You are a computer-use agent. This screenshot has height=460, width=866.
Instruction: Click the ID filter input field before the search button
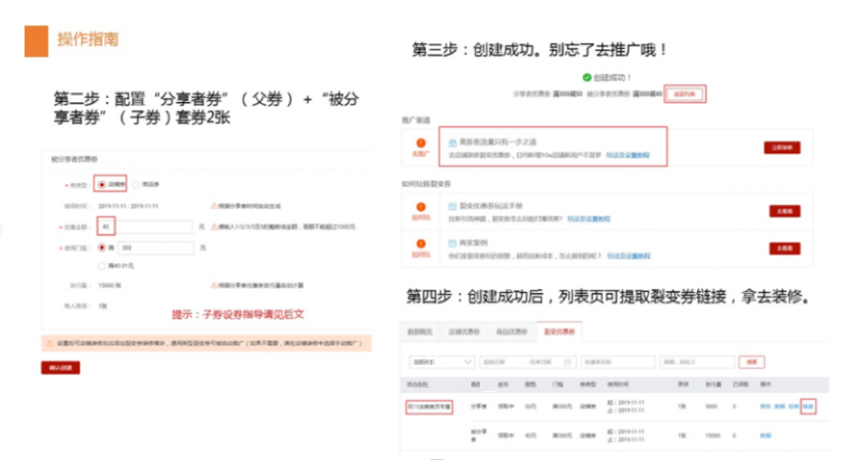click(697, 362)
